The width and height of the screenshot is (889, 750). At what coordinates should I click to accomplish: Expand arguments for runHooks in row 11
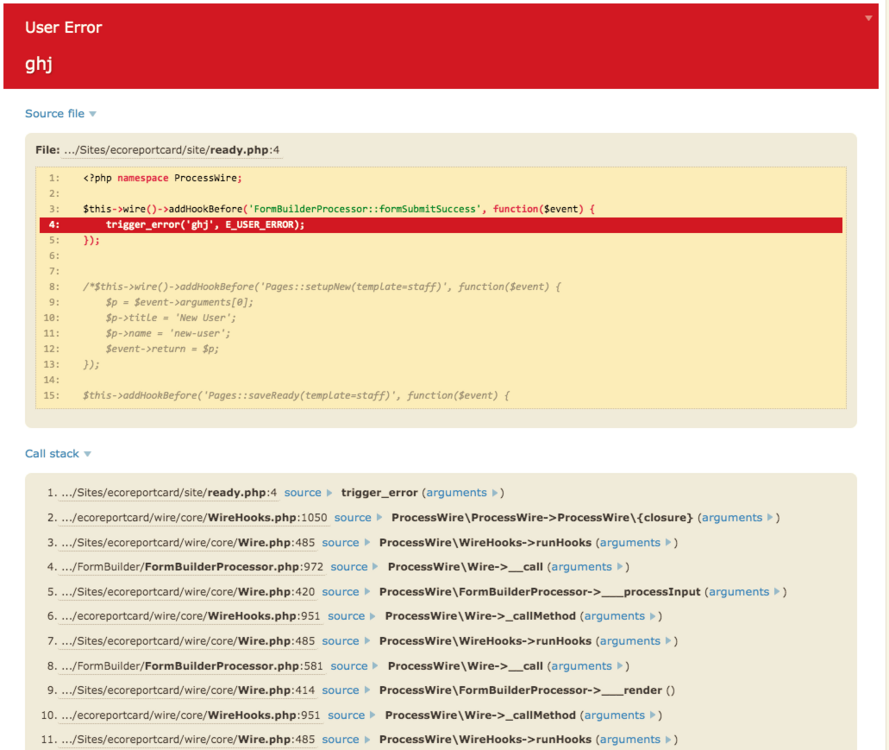pos(635,740)
